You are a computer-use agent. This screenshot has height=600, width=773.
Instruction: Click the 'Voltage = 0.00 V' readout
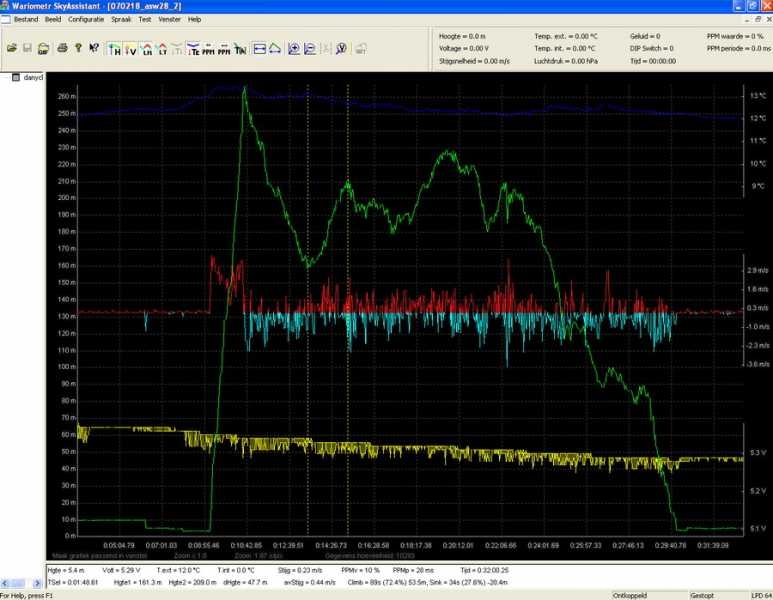(463, 48)
